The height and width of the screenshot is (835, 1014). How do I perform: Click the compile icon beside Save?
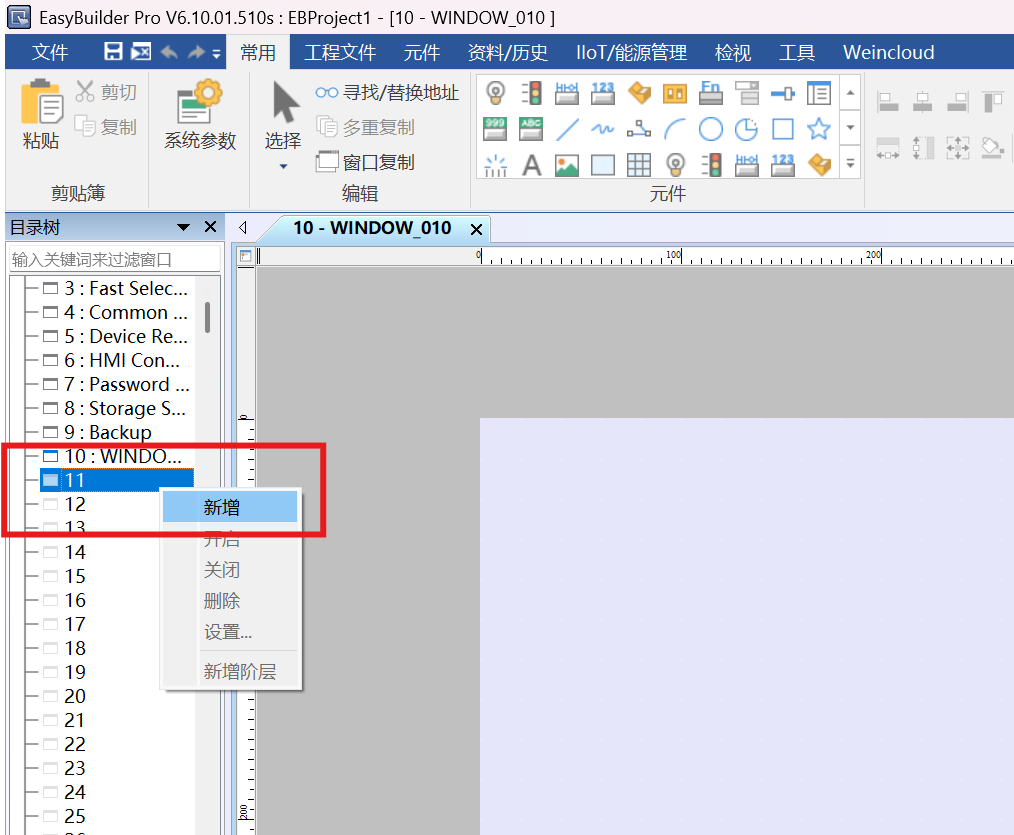pyautogui.click(x=141, y=52)
